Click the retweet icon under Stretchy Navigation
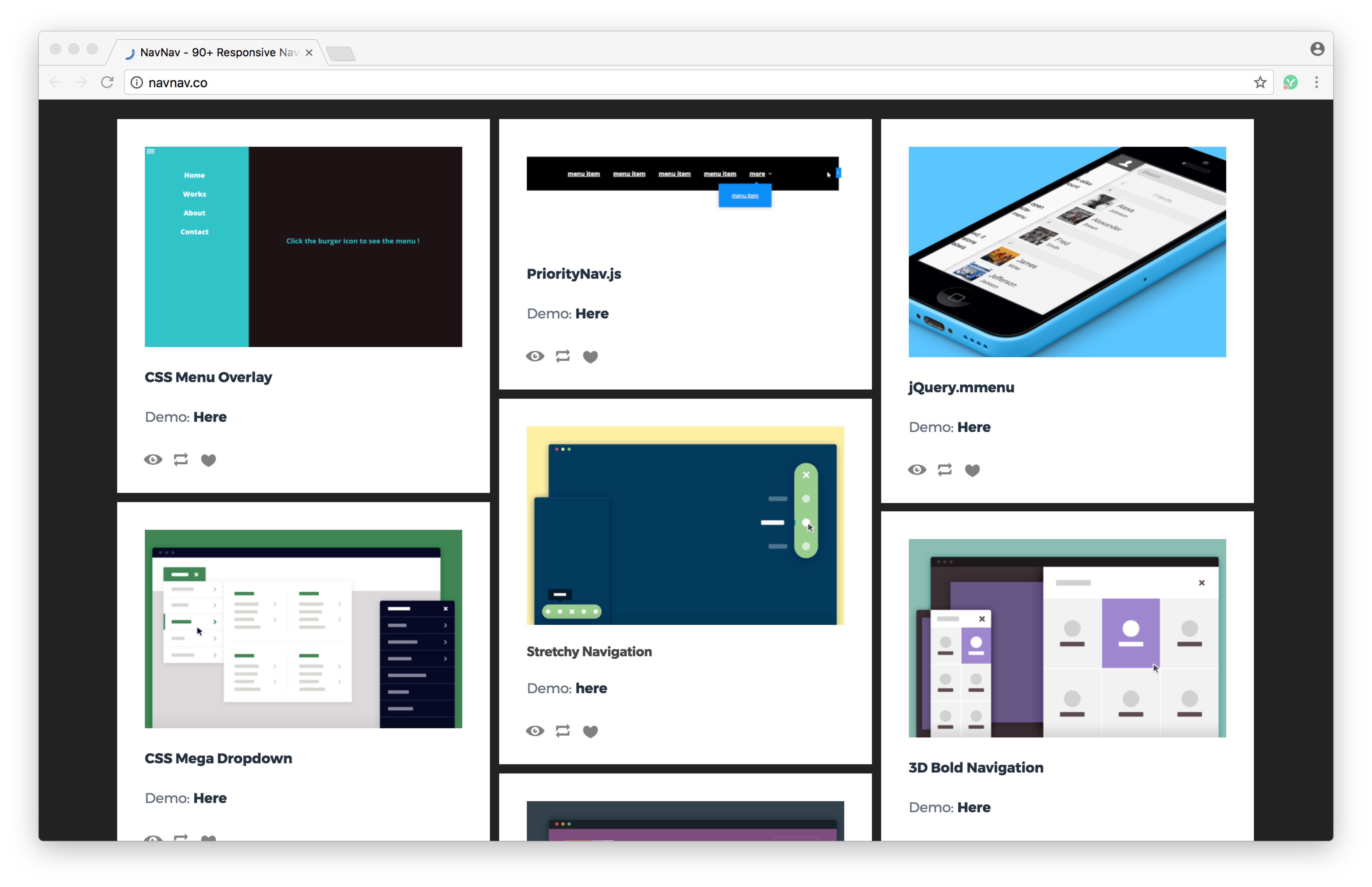This screenshot has width=1372, height=887. [563, 731]
